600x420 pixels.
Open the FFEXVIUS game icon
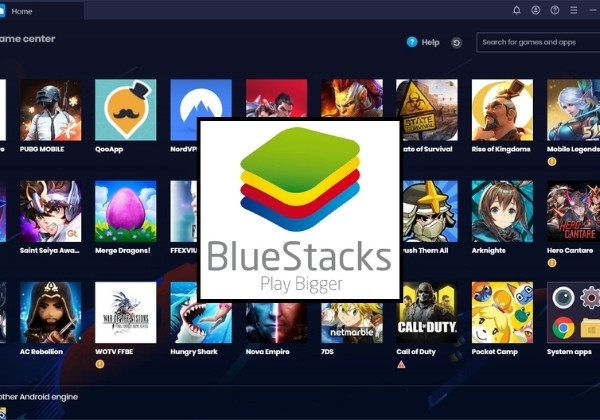click(184, 211)
